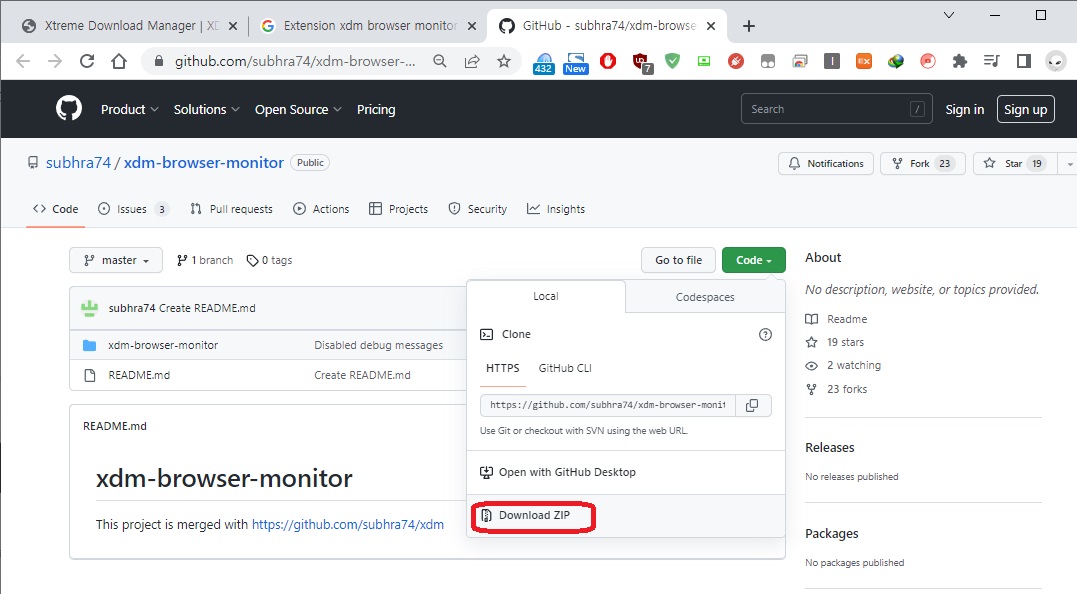Open the clone help question mark
The height and width of the screenshot is (594, 1077).
[x=765, y=334]
